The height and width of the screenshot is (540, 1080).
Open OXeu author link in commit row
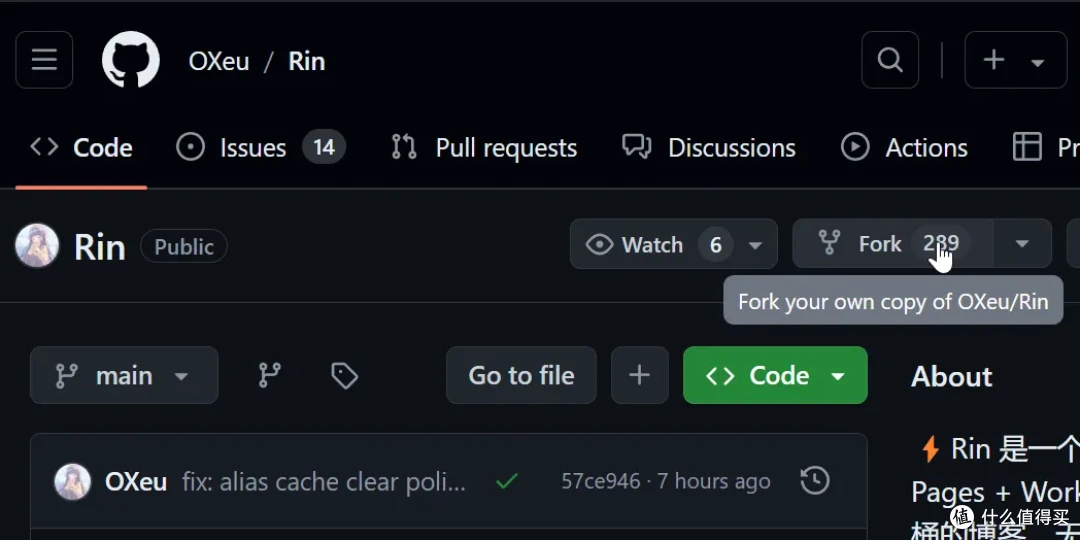click(x=136, y=481)
